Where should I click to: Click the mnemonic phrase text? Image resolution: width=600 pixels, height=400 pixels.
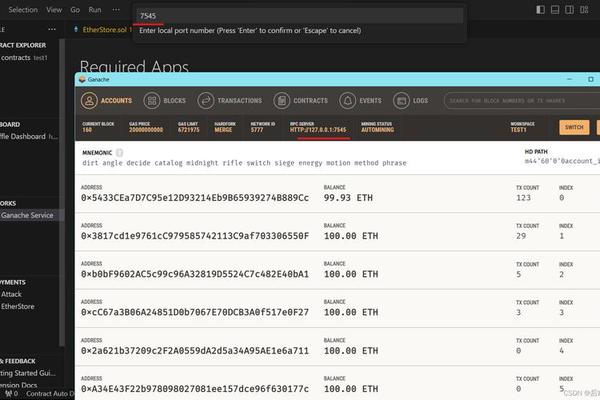(x=245, y=163)
